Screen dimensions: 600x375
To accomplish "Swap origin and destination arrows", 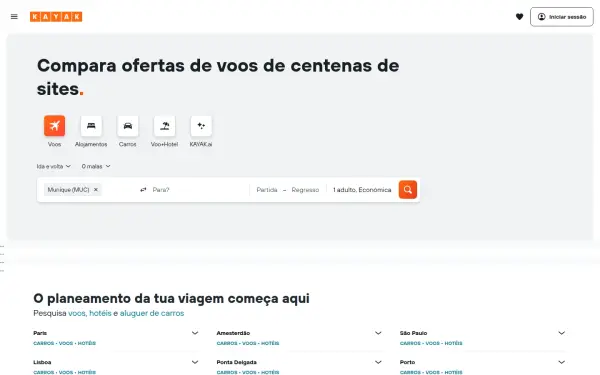I will pyautogui.click(x=143, y=190).
